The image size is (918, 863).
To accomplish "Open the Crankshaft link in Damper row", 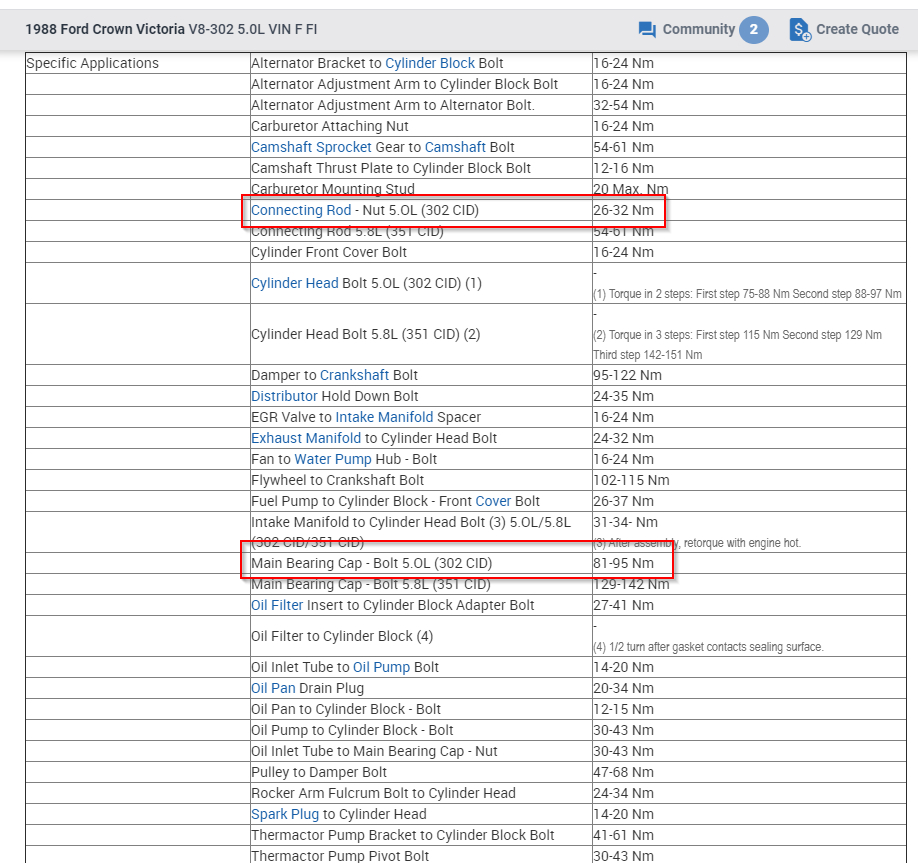I will [x=354, y=375].
